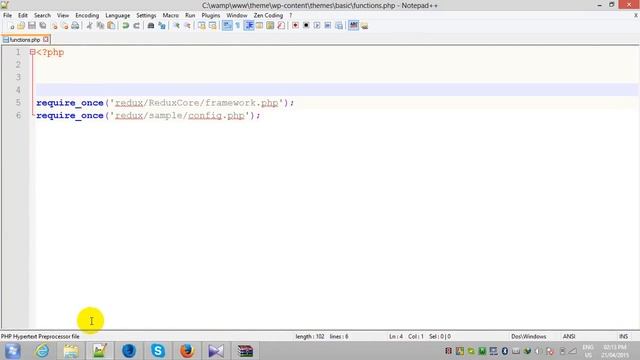Toggle show all characters pilcrow icon
The image size is (640, 360).
(238, 26)
